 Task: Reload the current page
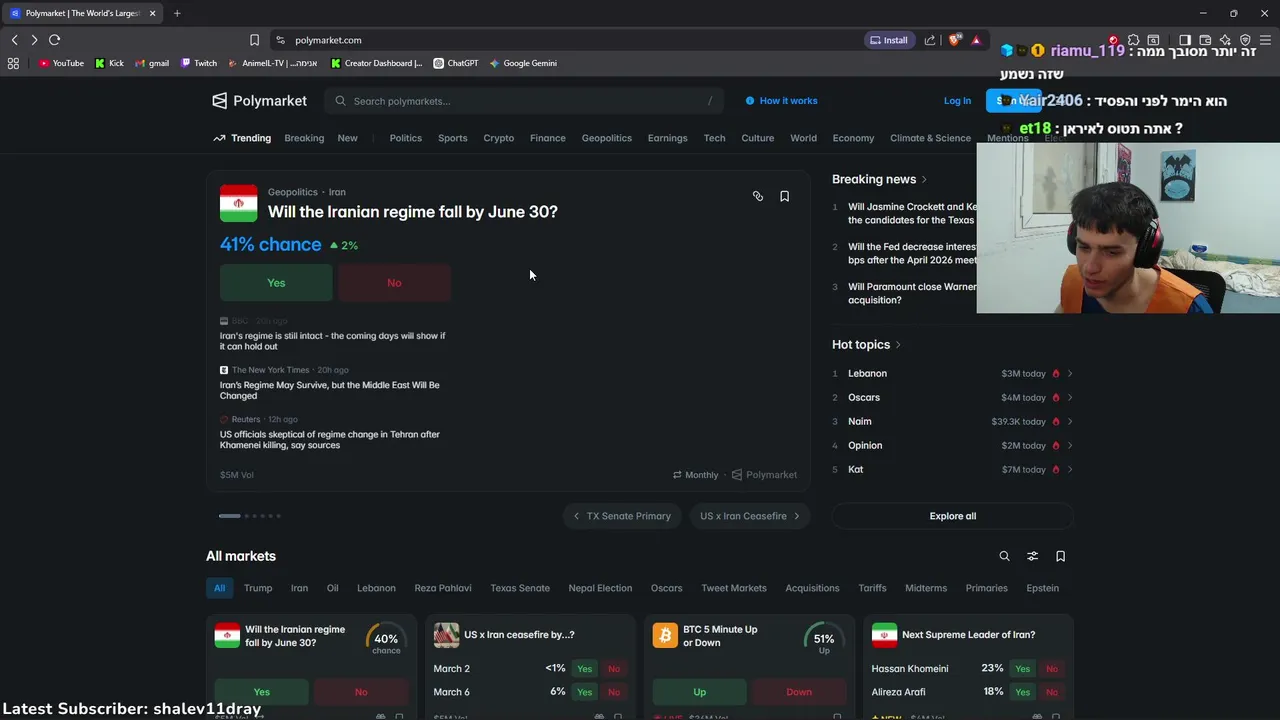[54, 40]
